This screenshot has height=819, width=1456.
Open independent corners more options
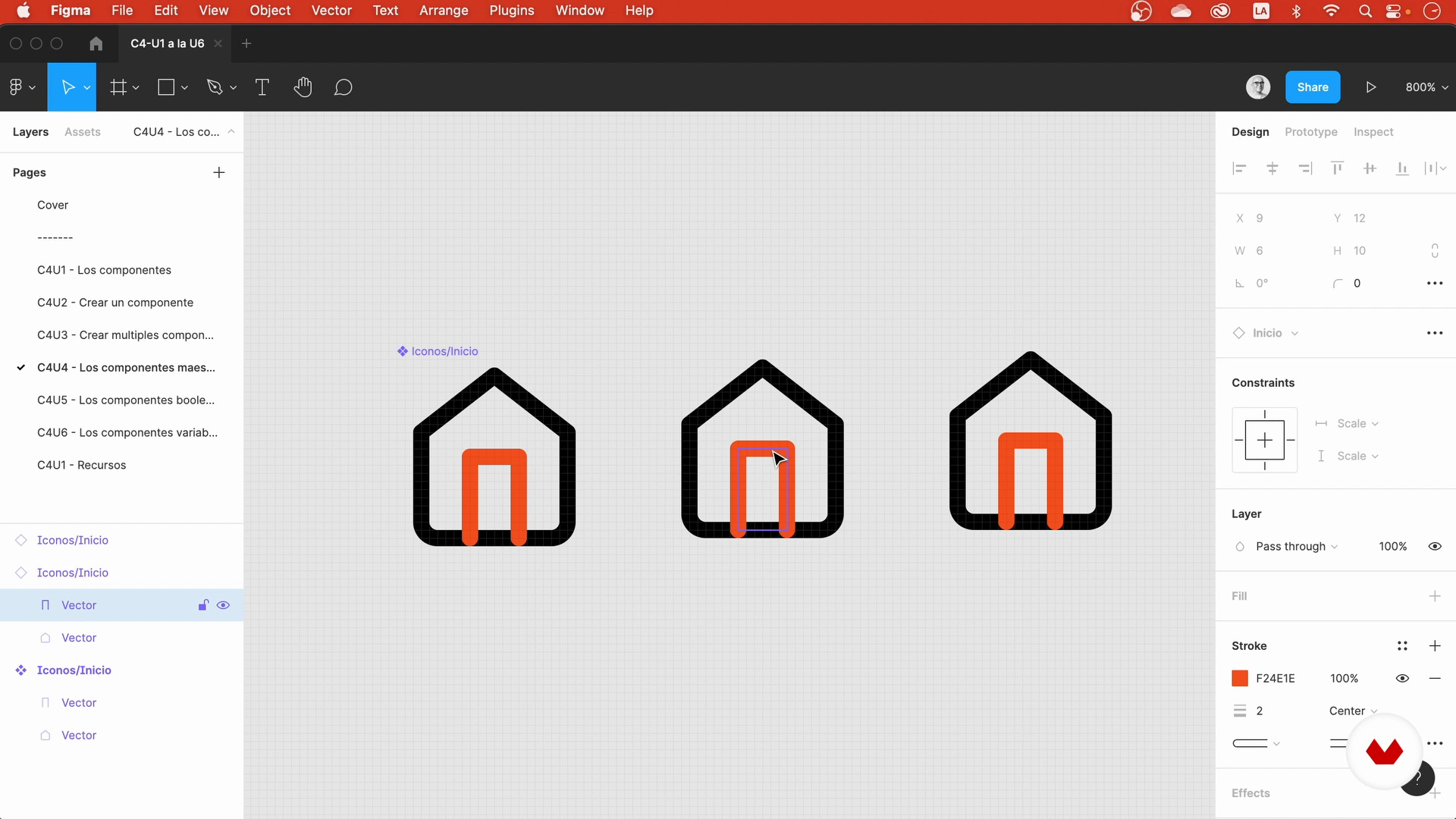tap(1435, 283)
